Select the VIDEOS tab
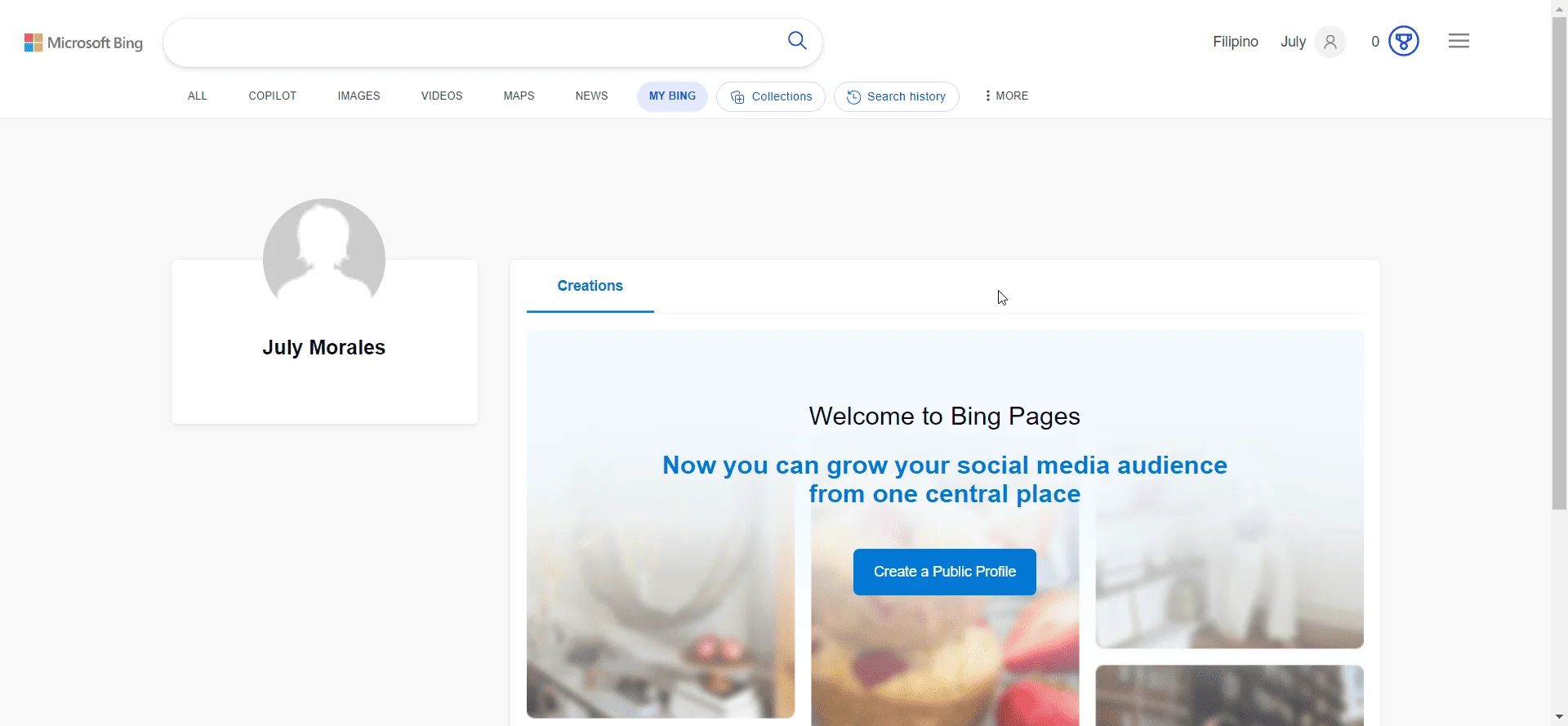Image resolution: width=1568 pixels, height=726 pixels. [x=442, y=96]
